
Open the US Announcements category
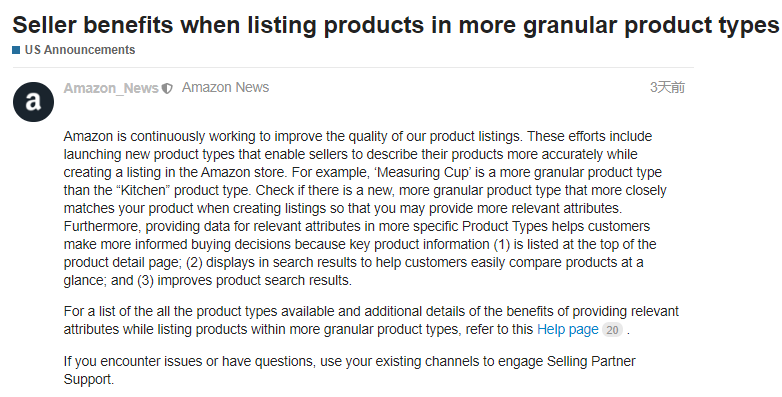point(80,50)
